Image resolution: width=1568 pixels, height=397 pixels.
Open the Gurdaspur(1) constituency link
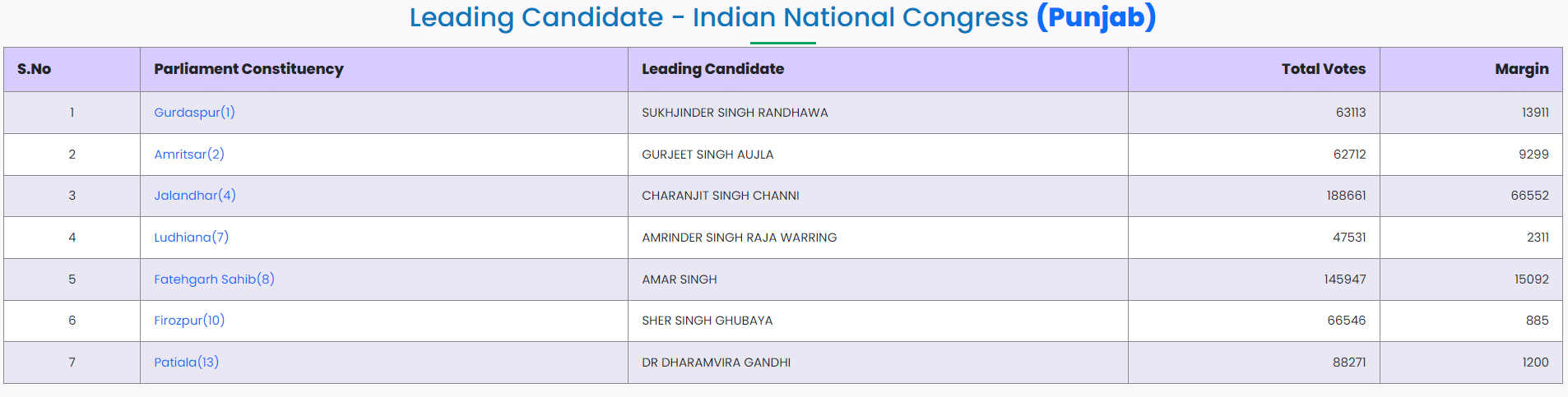tap(194, 113)
